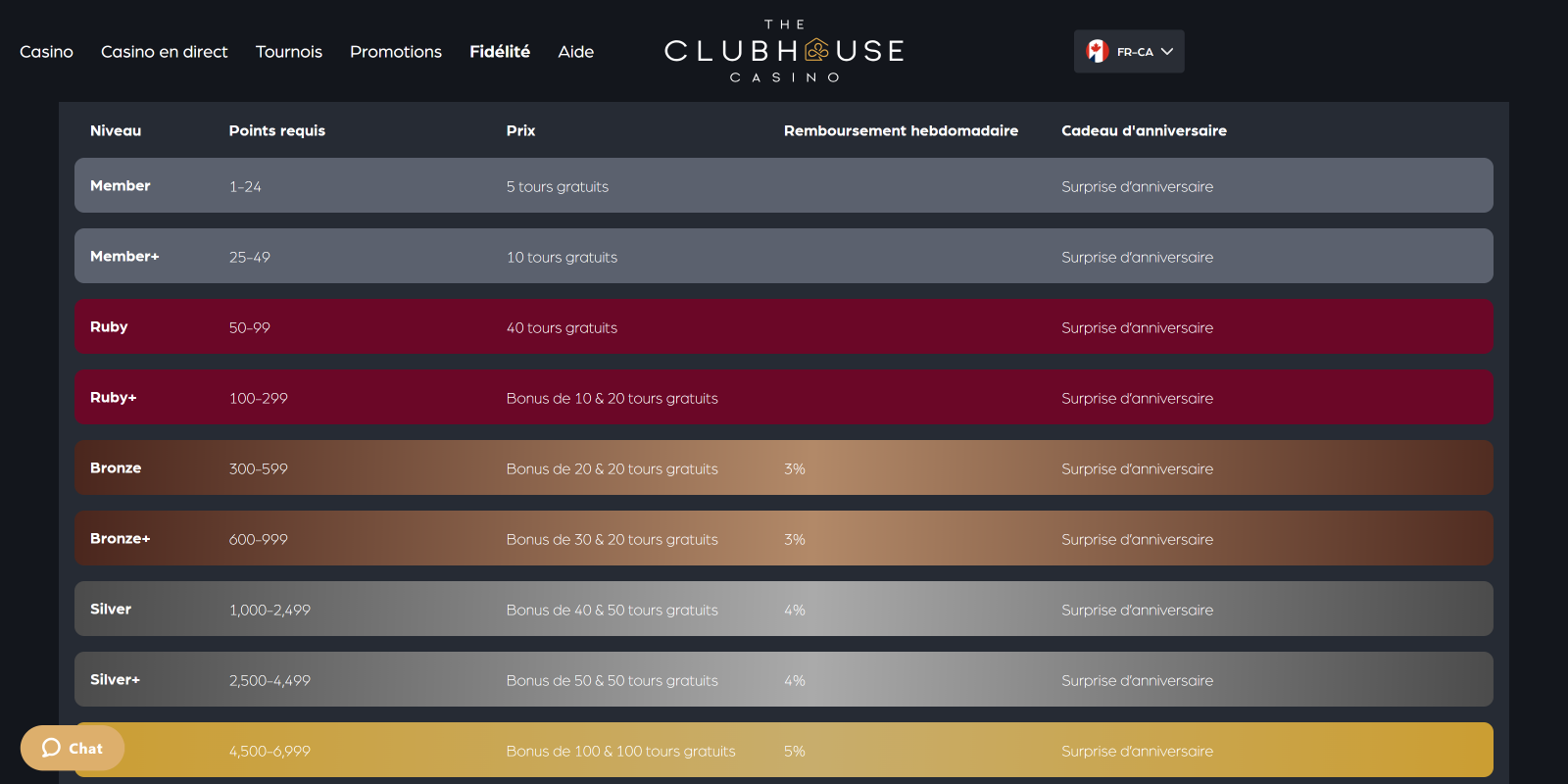This screenshot has width=1568, height=784.
Task: Click Bronze row Surprise d'anniversaire
Action: point(1137,468)
